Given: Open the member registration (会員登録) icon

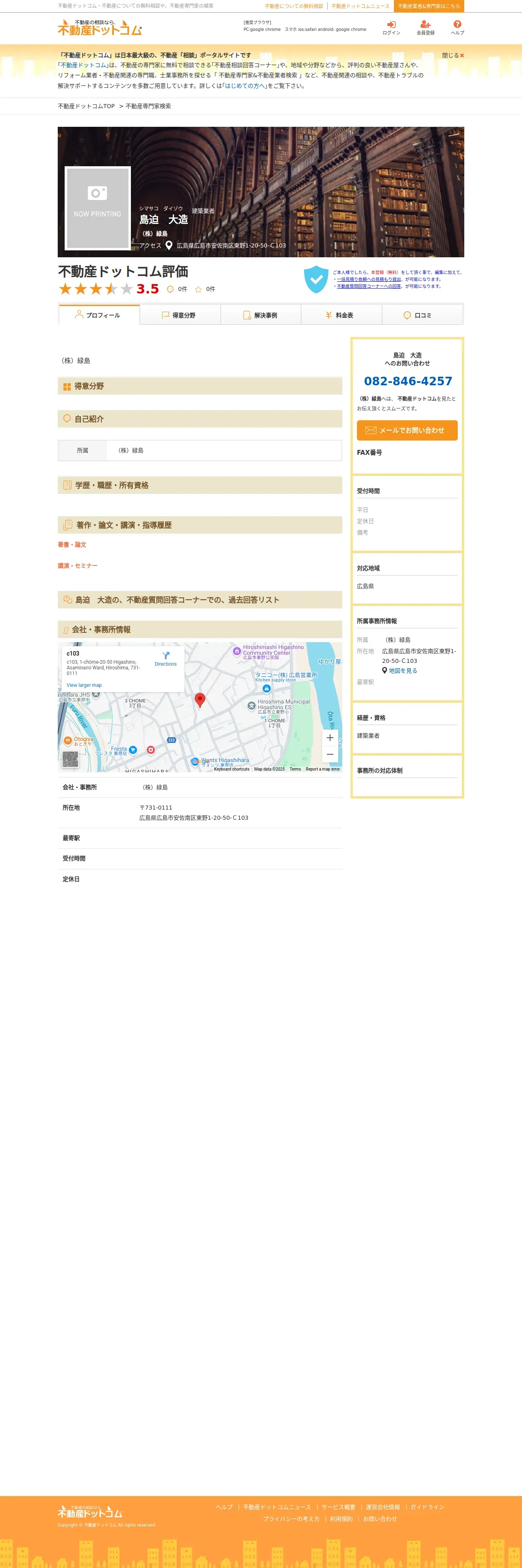Looking at the screenshot, I should pos(425,25).
